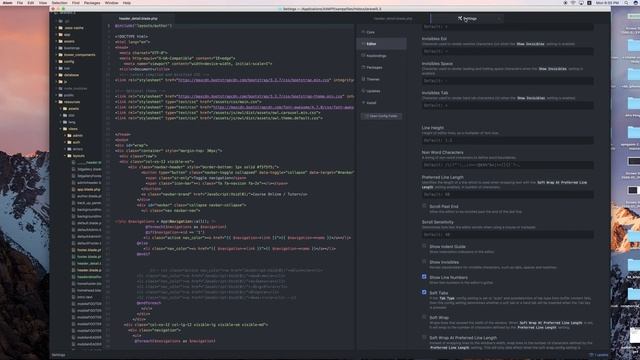Click the Non Word Characters input field
The width and height of the screenshot is (640, 360).
[x=507, y=165]
